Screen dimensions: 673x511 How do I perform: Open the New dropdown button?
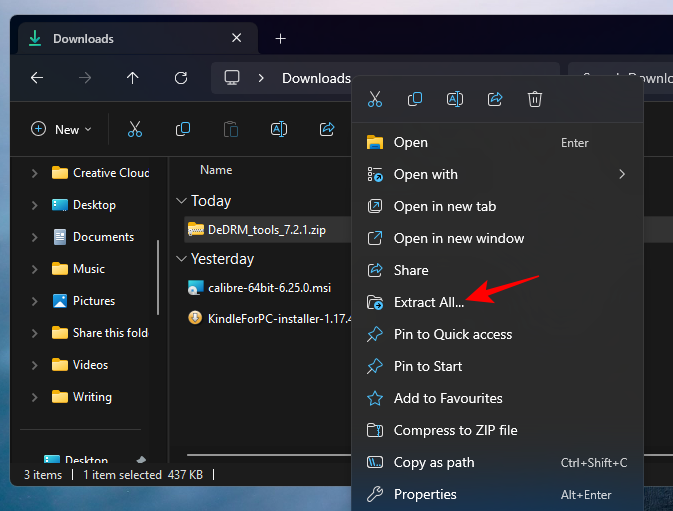pyautogui.click(x=61, y=129)
